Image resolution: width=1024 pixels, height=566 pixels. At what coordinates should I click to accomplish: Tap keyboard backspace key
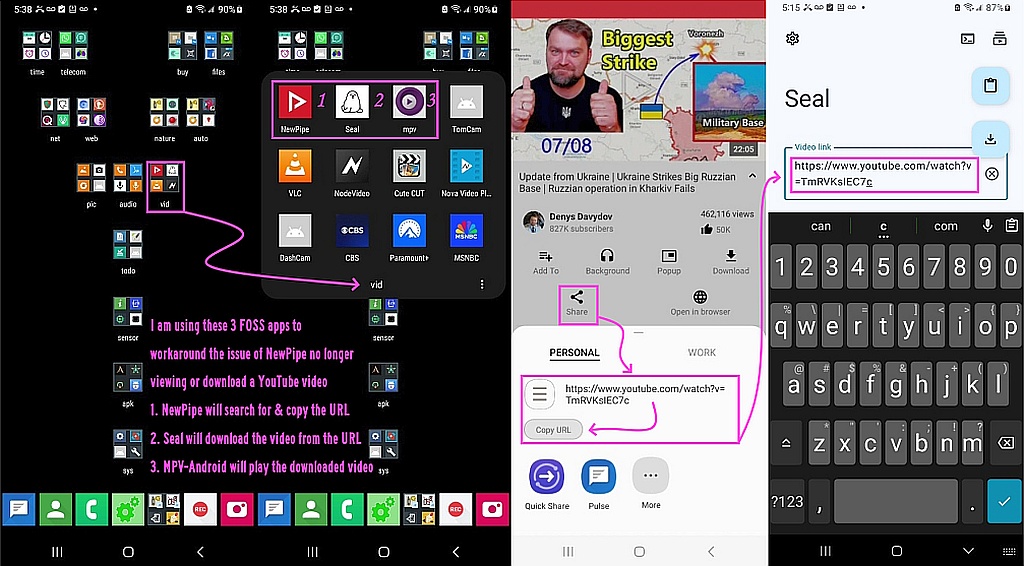1006,443
